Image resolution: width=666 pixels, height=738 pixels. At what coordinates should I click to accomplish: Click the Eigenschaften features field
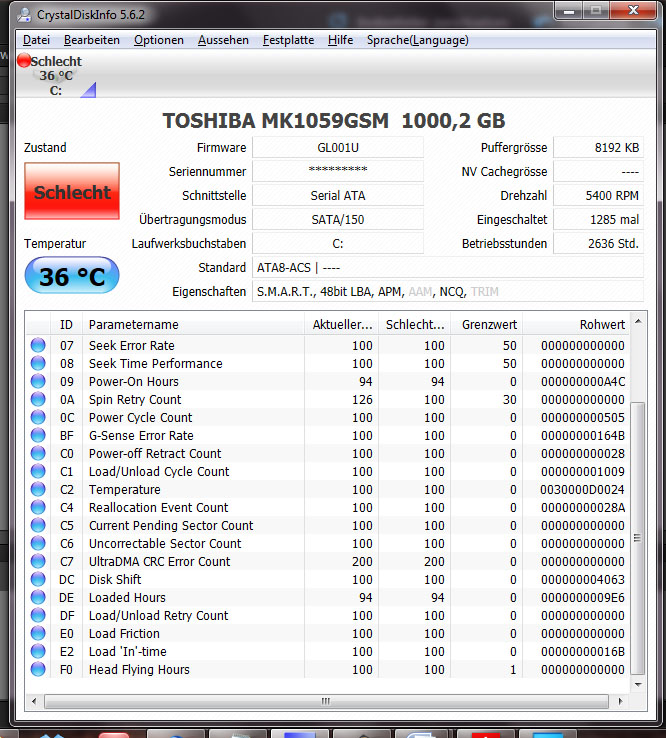pyautogui.click(x=448, y=291)
